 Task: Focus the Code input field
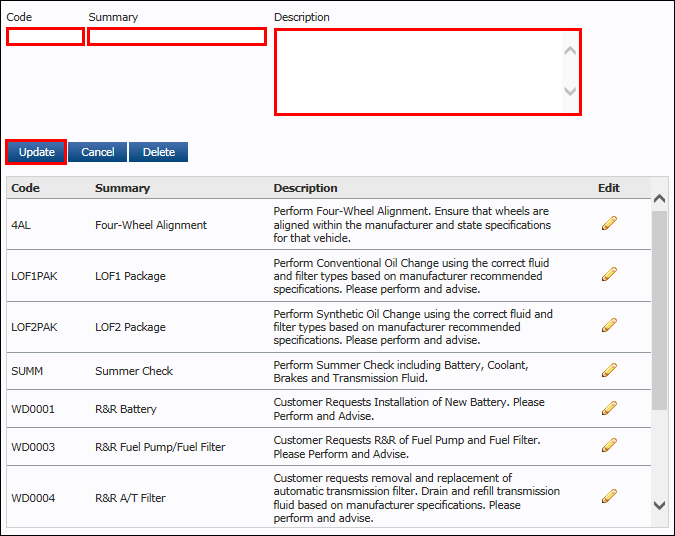45,37
